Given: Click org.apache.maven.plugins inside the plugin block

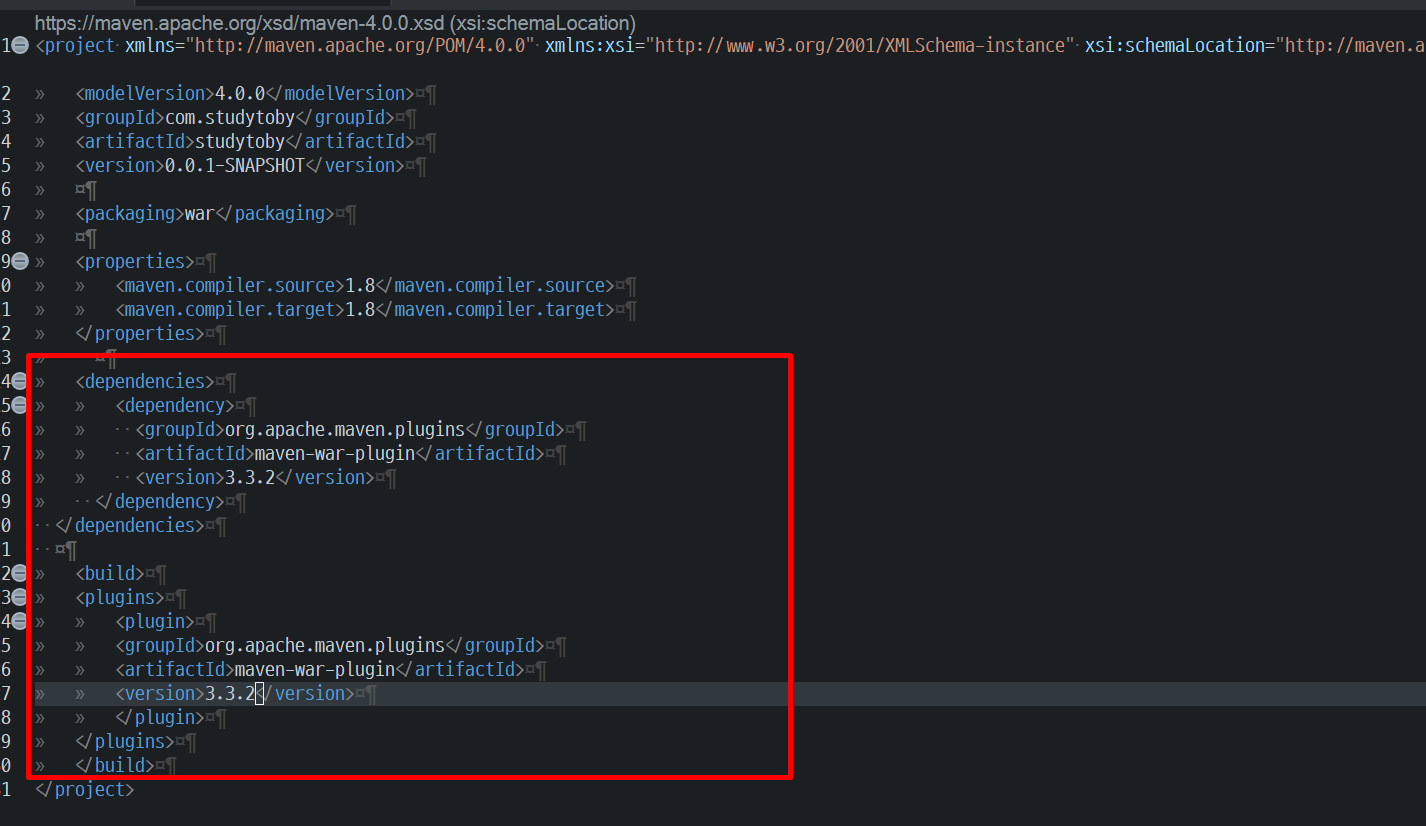Looking at the screenshot, I should click(x=325, y=645).
